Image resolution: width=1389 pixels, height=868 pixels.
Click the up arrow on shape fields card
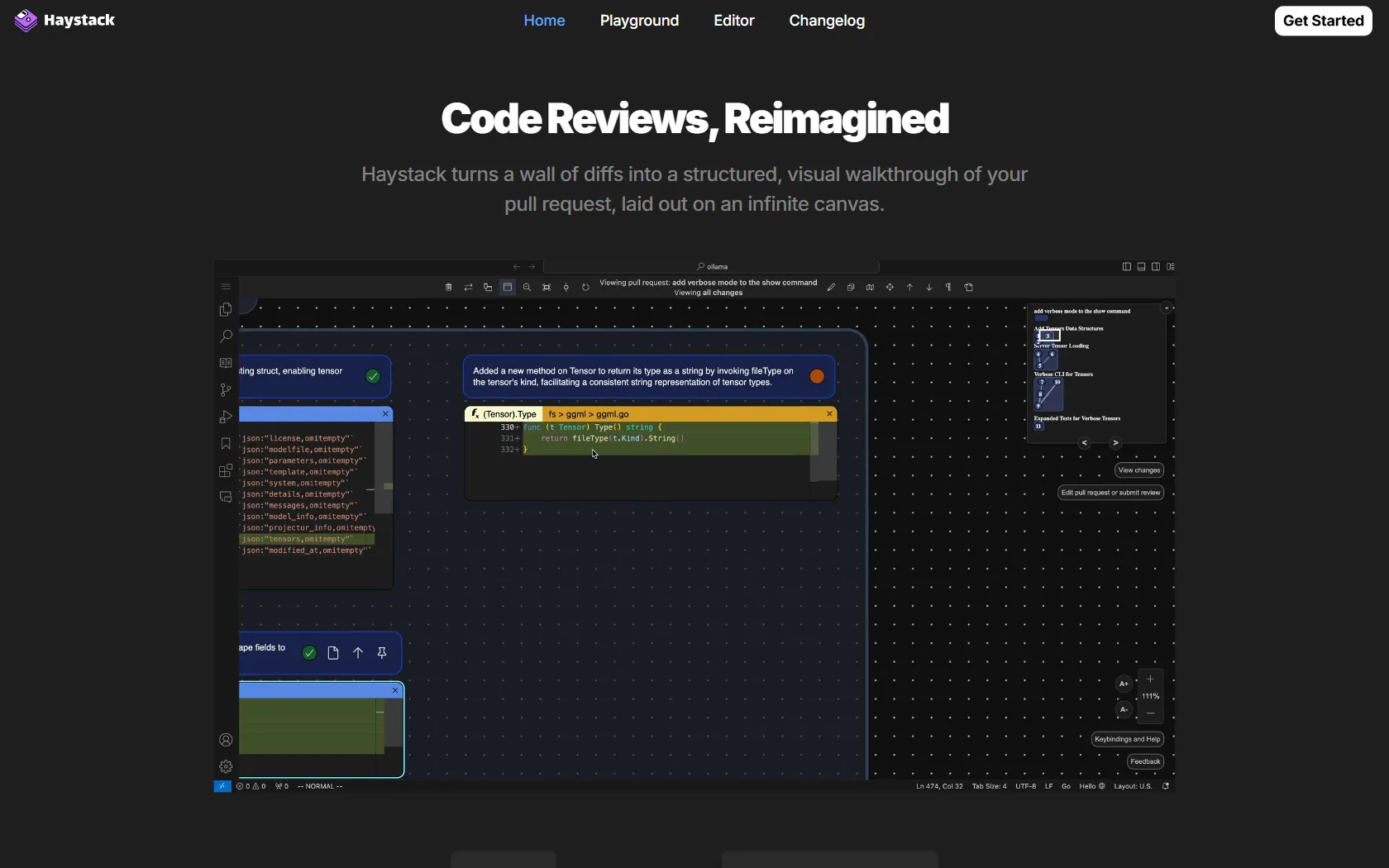click(x=358, y=653)
